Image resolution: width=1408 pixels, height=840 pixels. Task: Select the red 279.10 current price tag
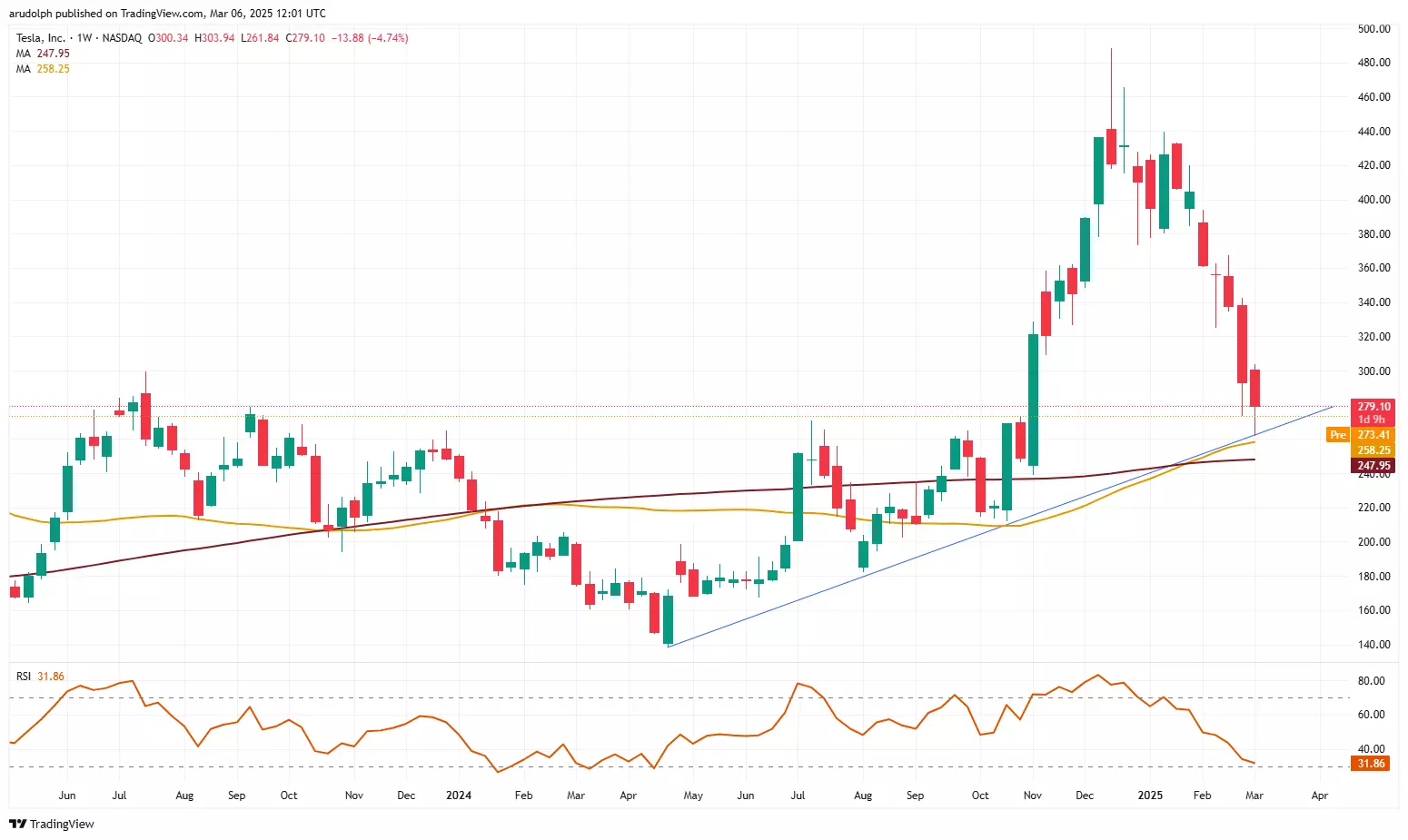tap(1373, 407)
